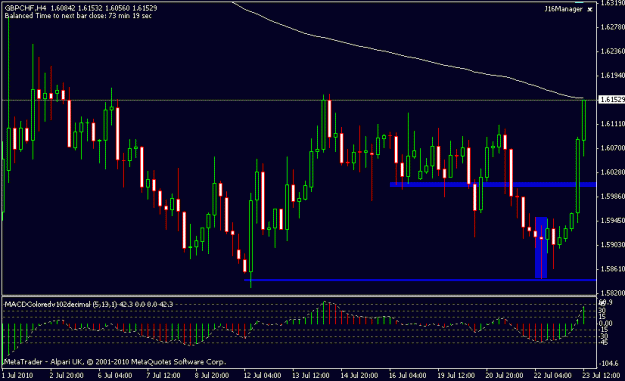Select the thick blue horizontal zone near 1.6007
Screen dimensions: 625x381
(493, 185)
